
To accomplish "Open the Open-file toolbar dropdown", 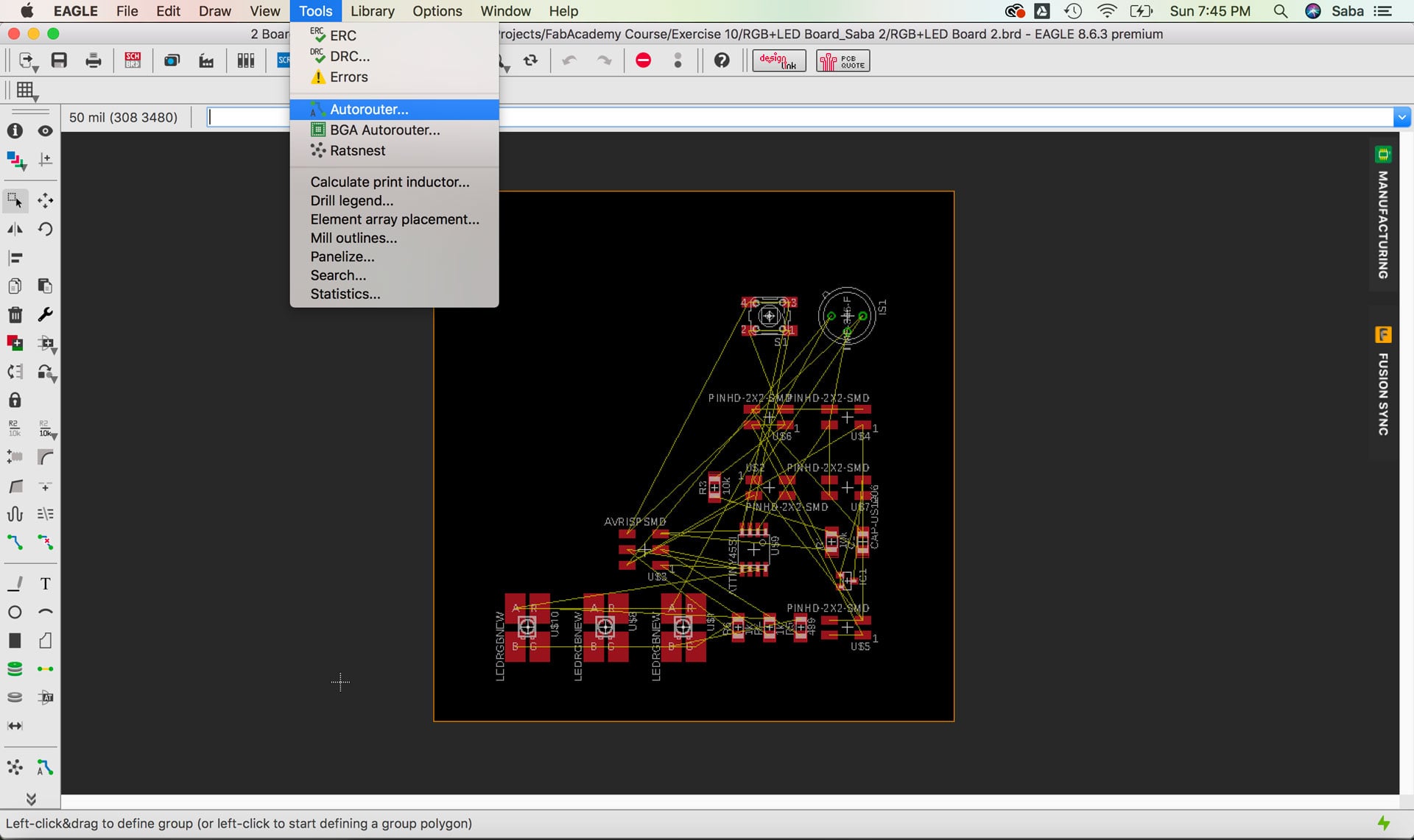I will pyautogui.click(x=27, y=61).
